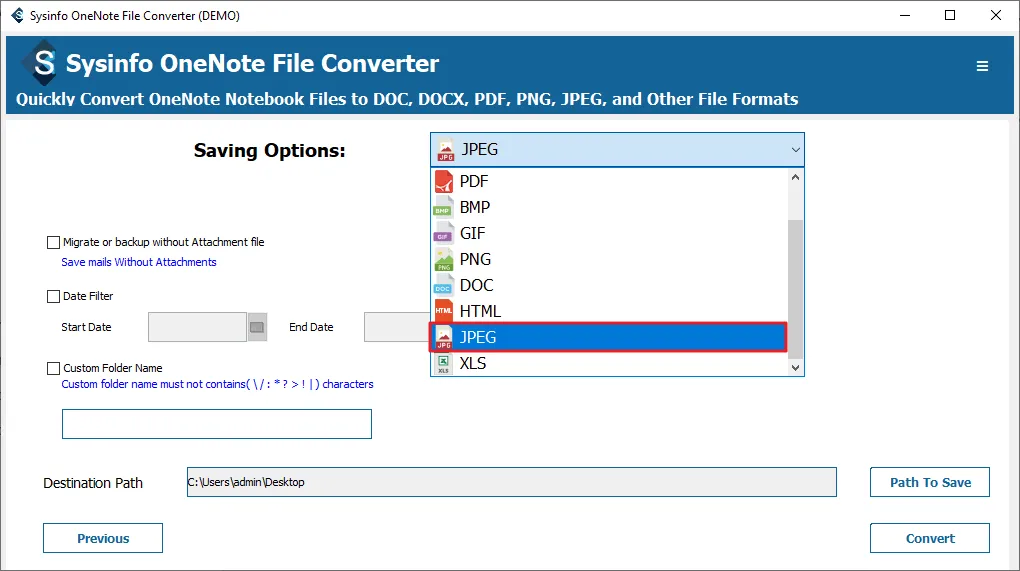This screenshot has height=571, width=1020.
Task: Open the Start Date calendar picker
Action: click(258, 327)
